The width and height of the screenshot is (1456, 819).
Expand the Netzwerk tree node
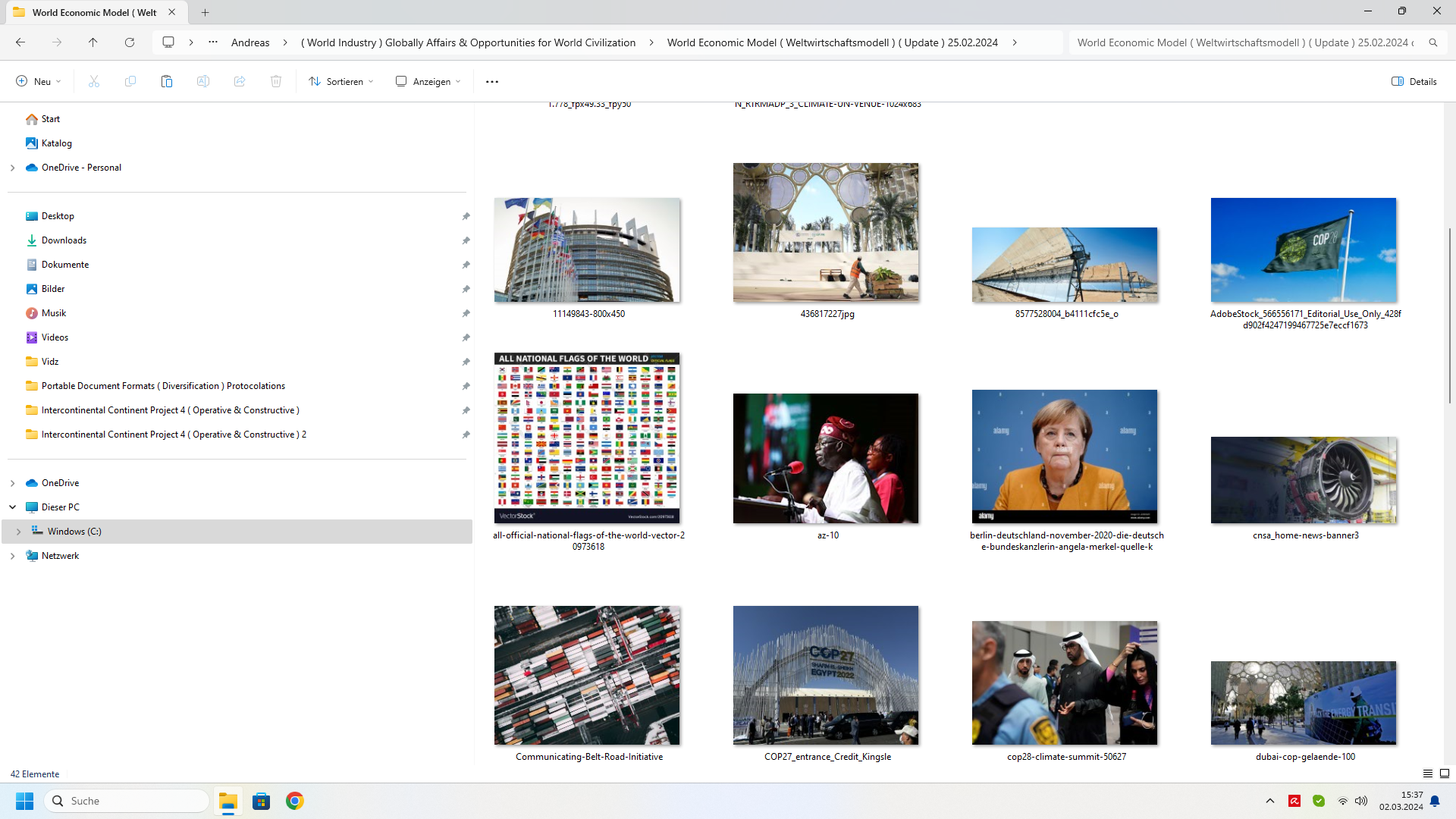click(12, 556)
